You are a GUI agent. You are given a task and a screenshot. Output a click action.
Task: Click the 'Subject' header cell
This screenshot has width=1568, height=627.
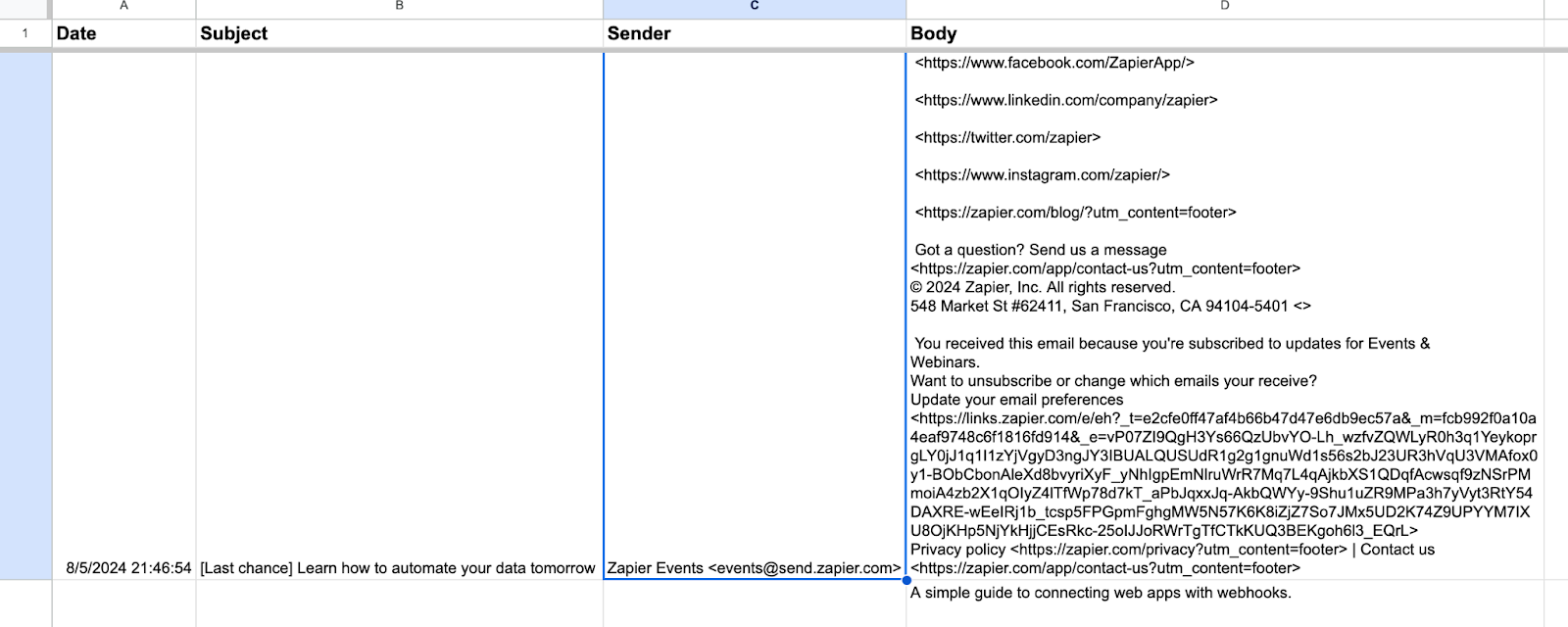399,33
